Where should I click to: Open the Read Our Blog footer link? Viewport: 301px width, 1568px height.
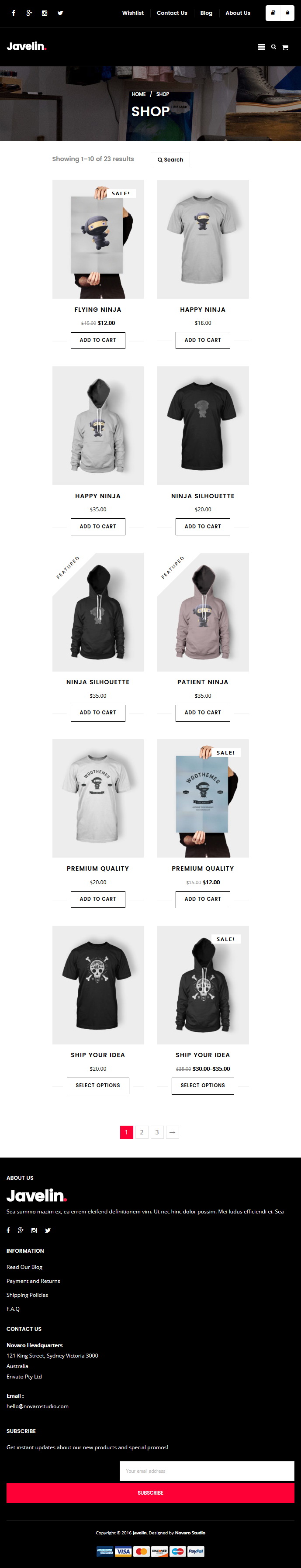[24, 1267]
